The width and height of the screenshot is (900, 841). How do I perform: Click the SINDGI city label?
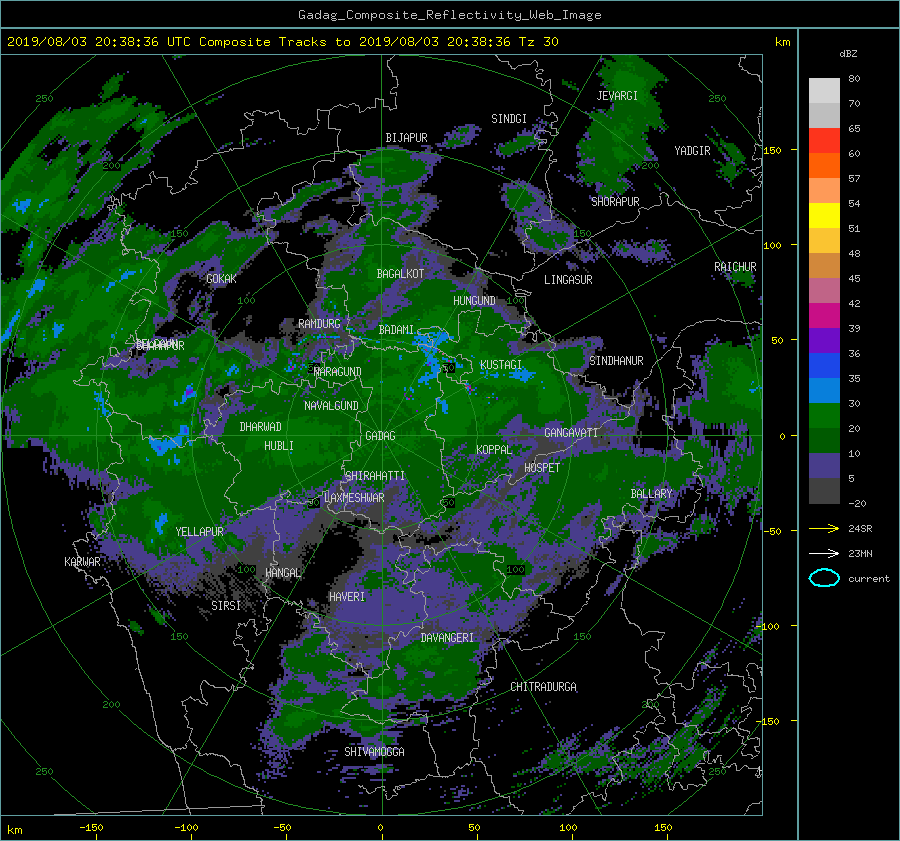point(509,119)
